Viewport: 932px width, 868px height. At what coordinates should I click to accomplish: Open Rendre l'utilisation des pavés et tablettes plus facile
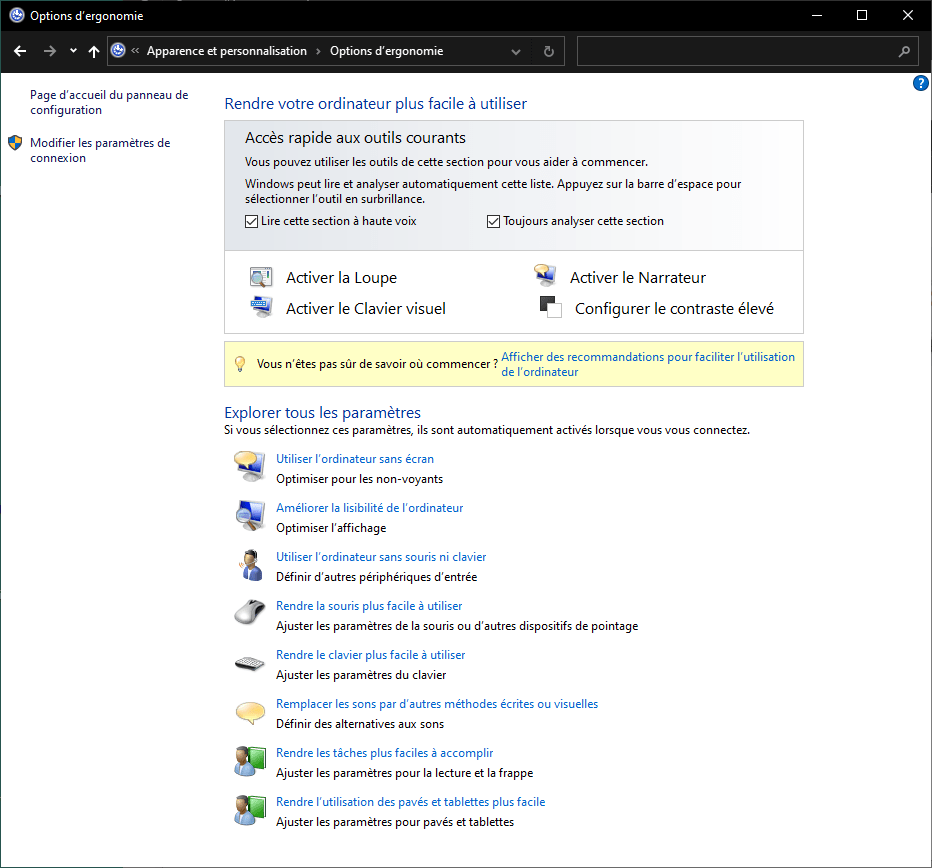click(410, 802)
